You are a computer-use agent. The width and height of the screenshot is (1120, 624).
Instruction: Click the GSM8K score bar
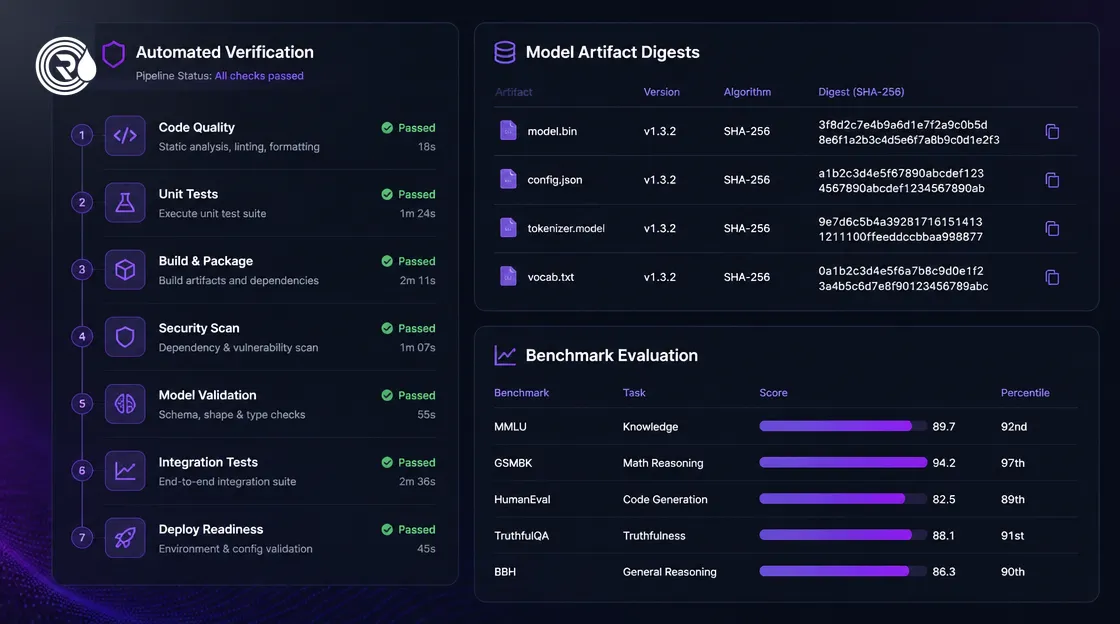(843, 463)
